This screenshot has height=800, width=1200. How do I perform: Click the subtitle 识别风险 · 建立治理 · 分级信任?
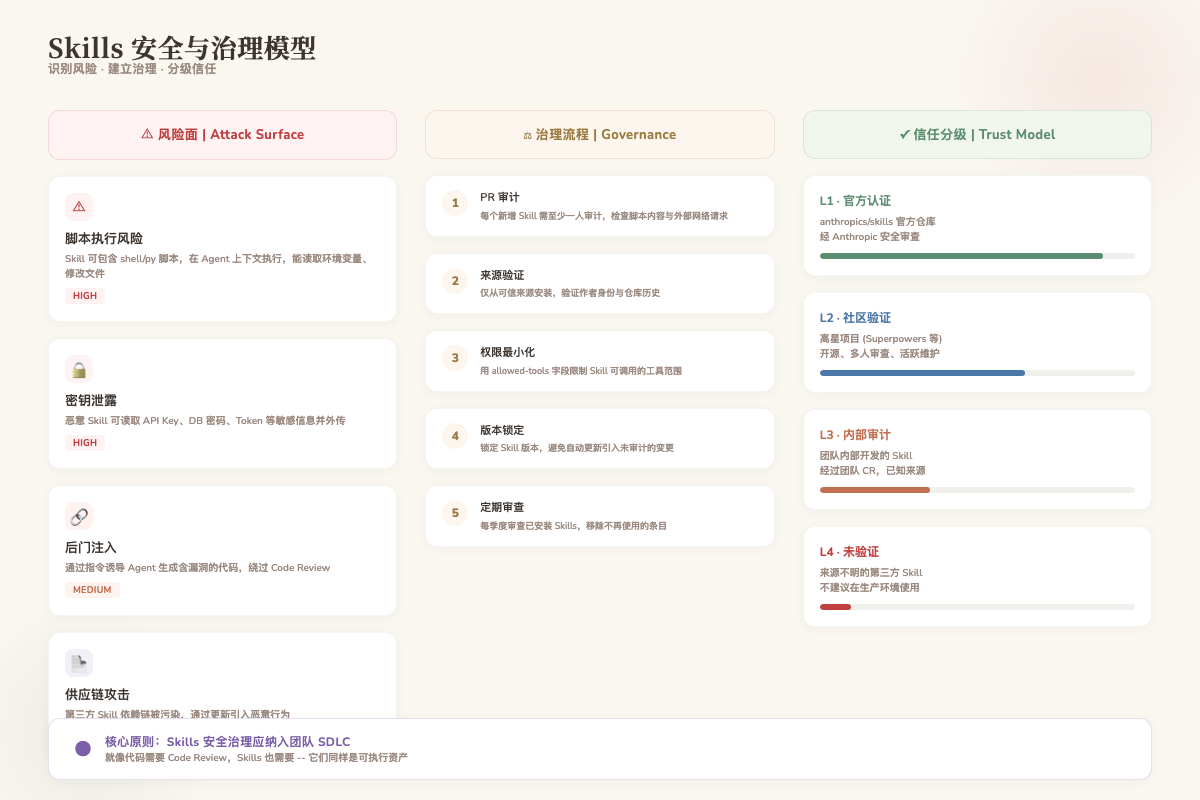(x=132, y=69)
